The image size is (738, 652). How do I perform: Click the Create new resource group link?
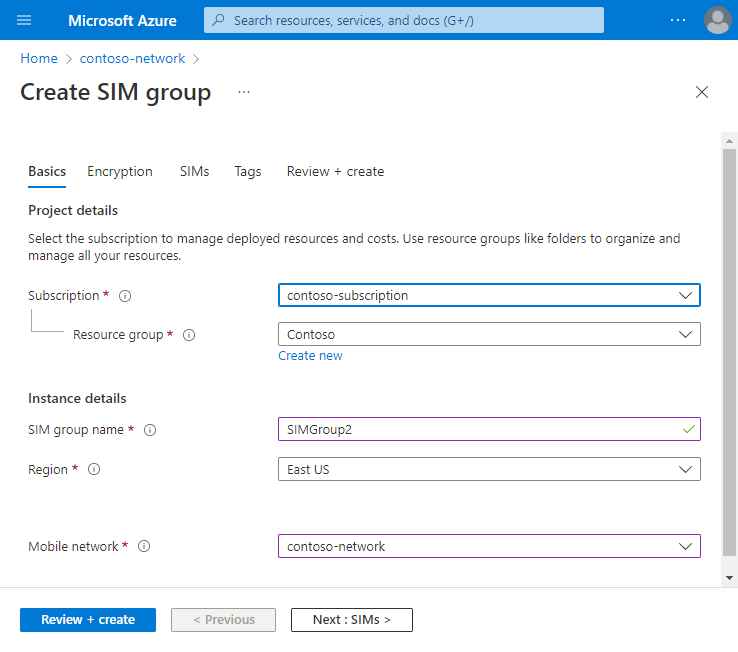[310, 356]
